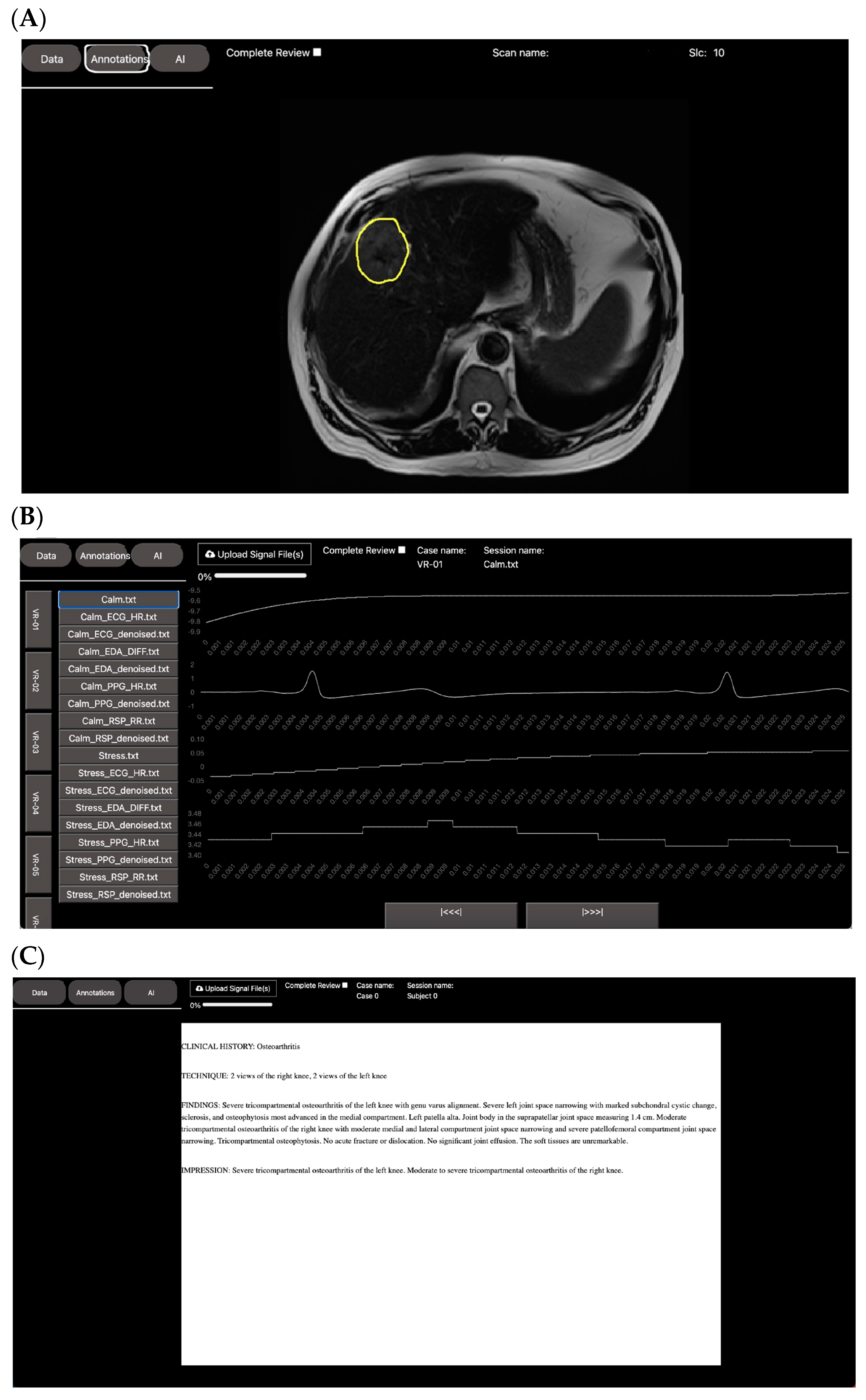
Task: Open Annotations tab in text report viewer
Action: click(95, 993)
